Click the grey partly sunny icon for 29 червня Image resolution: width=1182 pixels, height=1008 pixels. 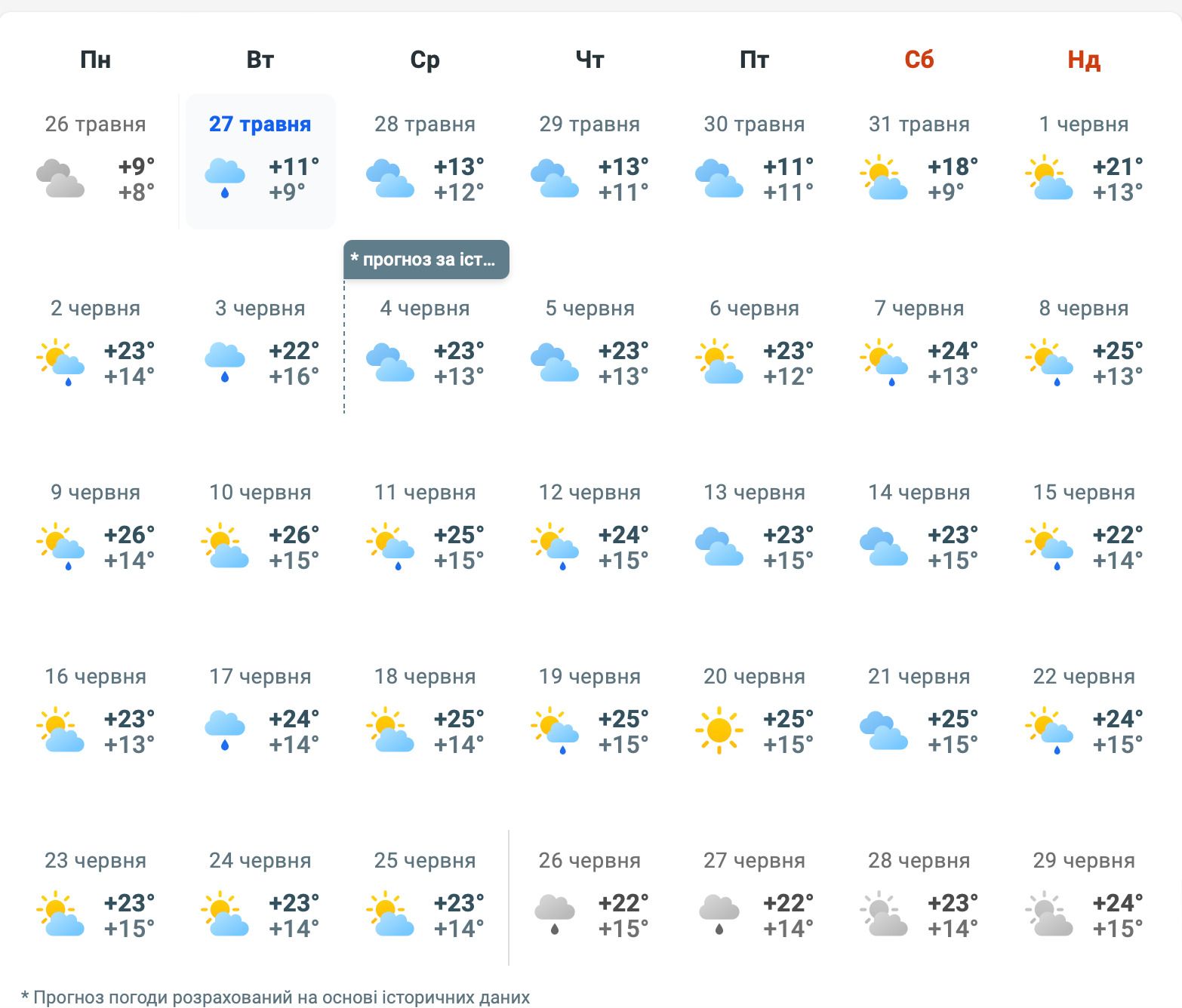pos(1049,914)
